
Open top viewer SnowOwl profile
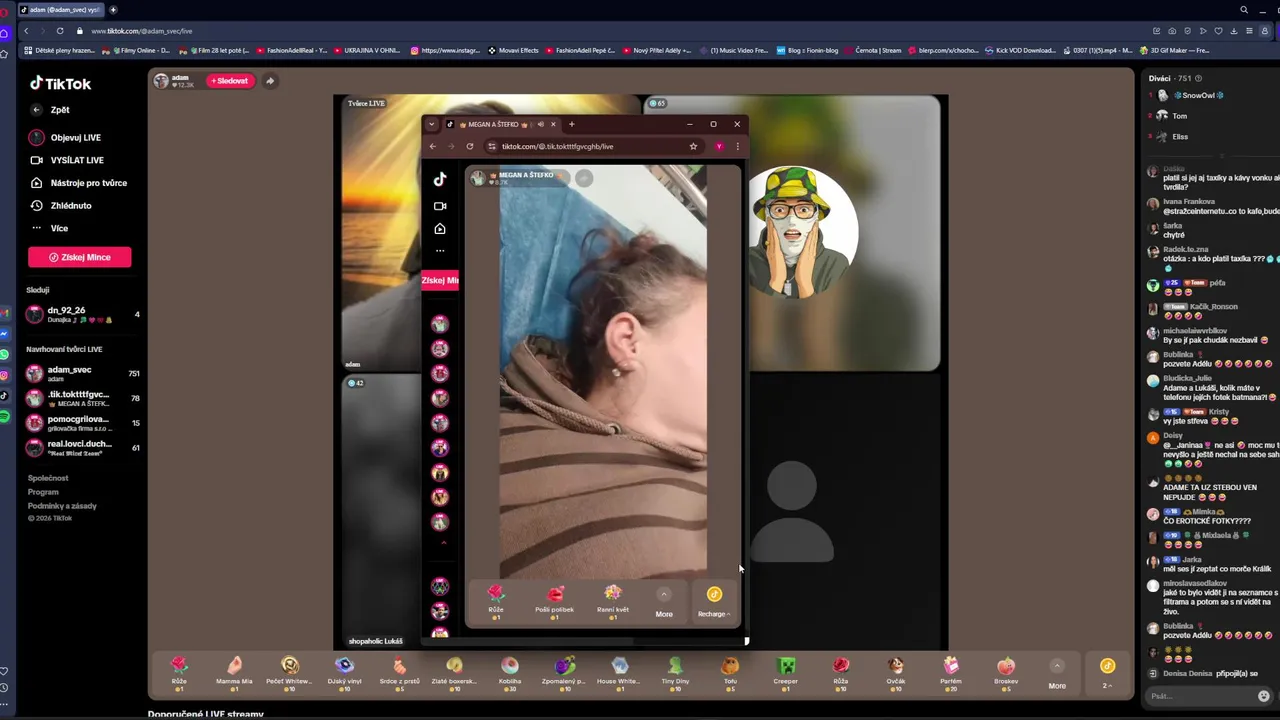[1190, 96]
